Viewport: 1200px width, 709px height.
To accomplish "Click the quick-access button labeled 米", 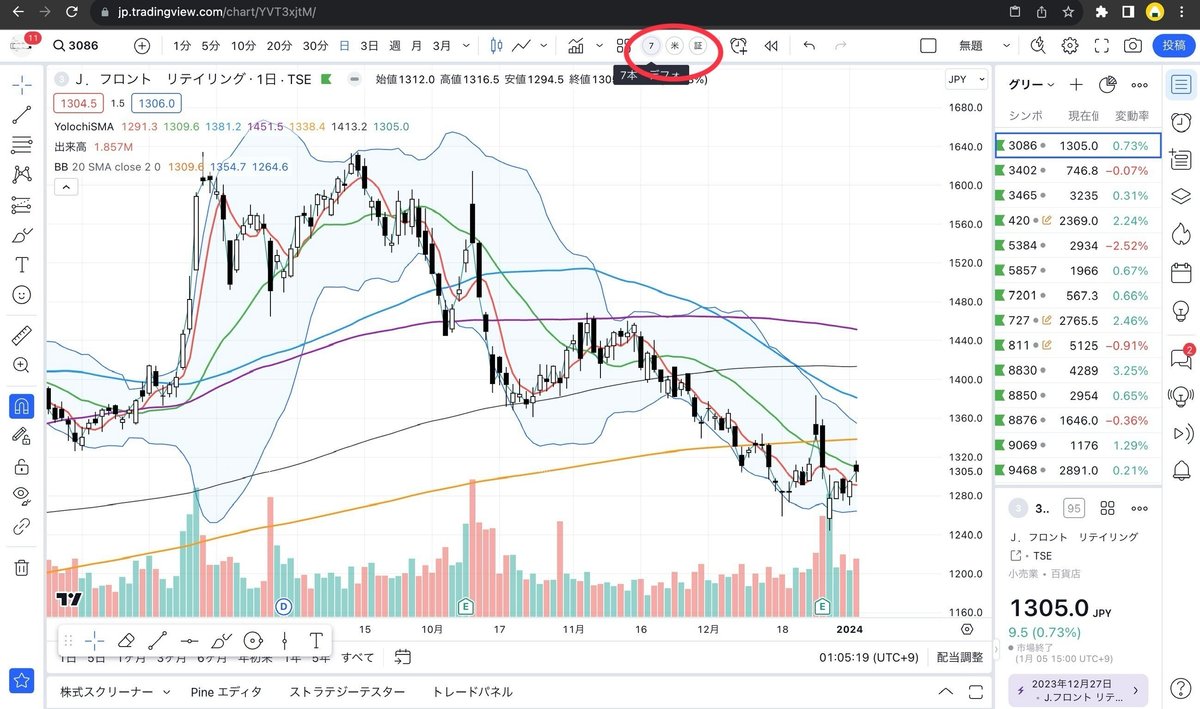I will pyautogui.click(x=675, y=46).
